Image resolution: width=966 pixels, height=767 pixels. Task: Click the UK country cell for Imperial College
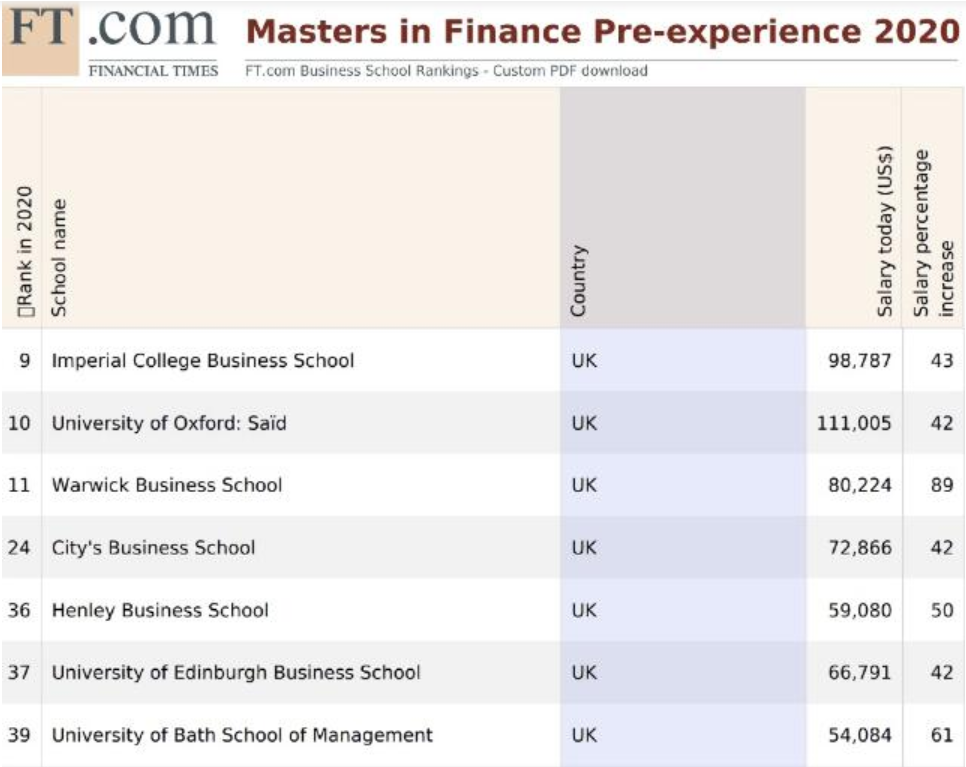click(584, 360)
